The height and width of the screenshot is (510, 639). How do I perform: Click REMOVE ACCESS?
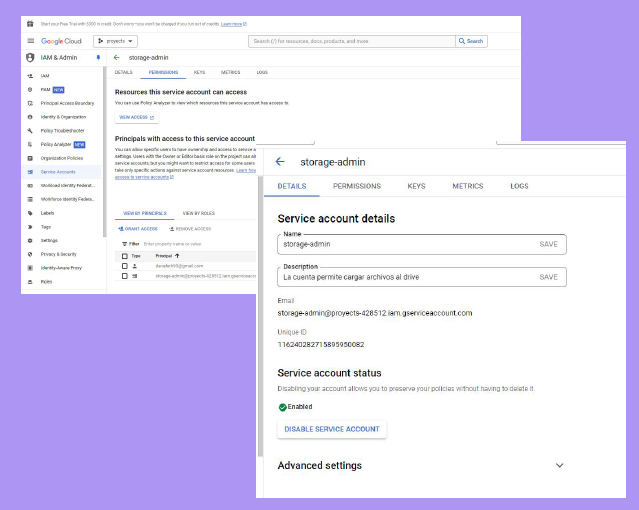(190, 229)
